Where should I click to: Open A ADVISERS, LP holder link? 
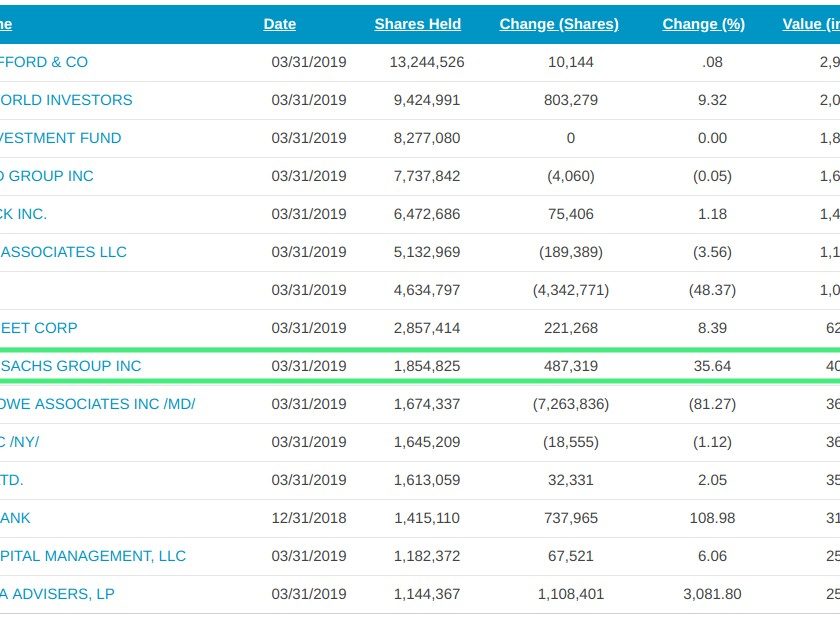point(57,595)
